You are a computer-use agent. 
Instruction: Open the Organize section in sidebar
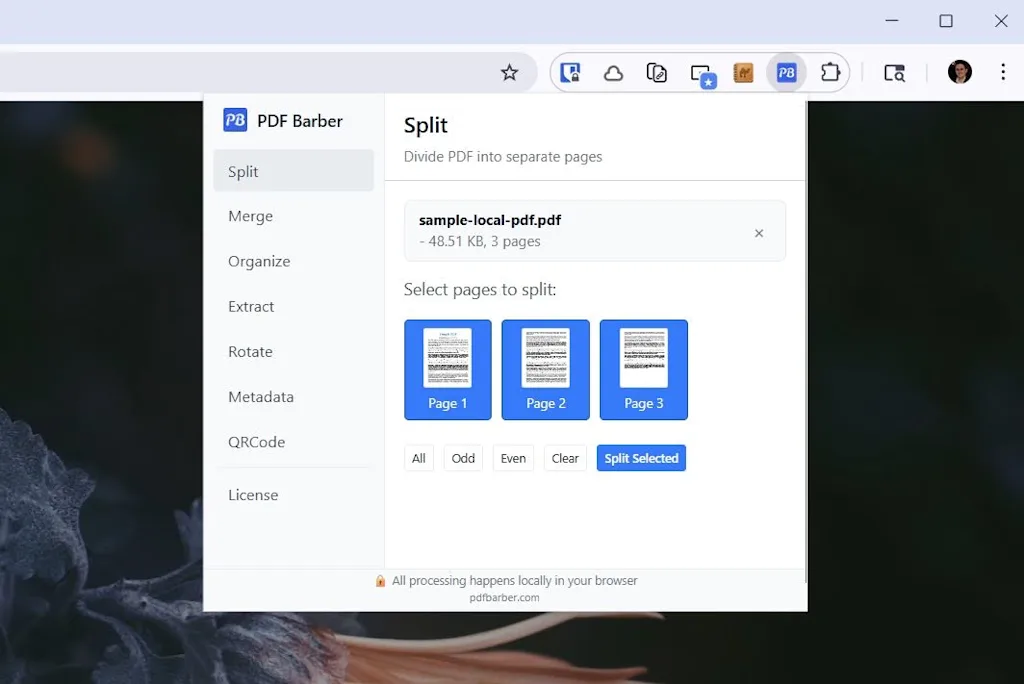click(x=259, y=261)
